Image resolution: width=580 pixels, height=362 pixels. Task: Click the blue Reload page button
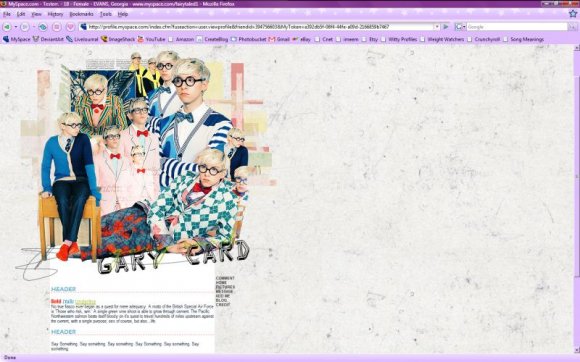pos(43,27)
